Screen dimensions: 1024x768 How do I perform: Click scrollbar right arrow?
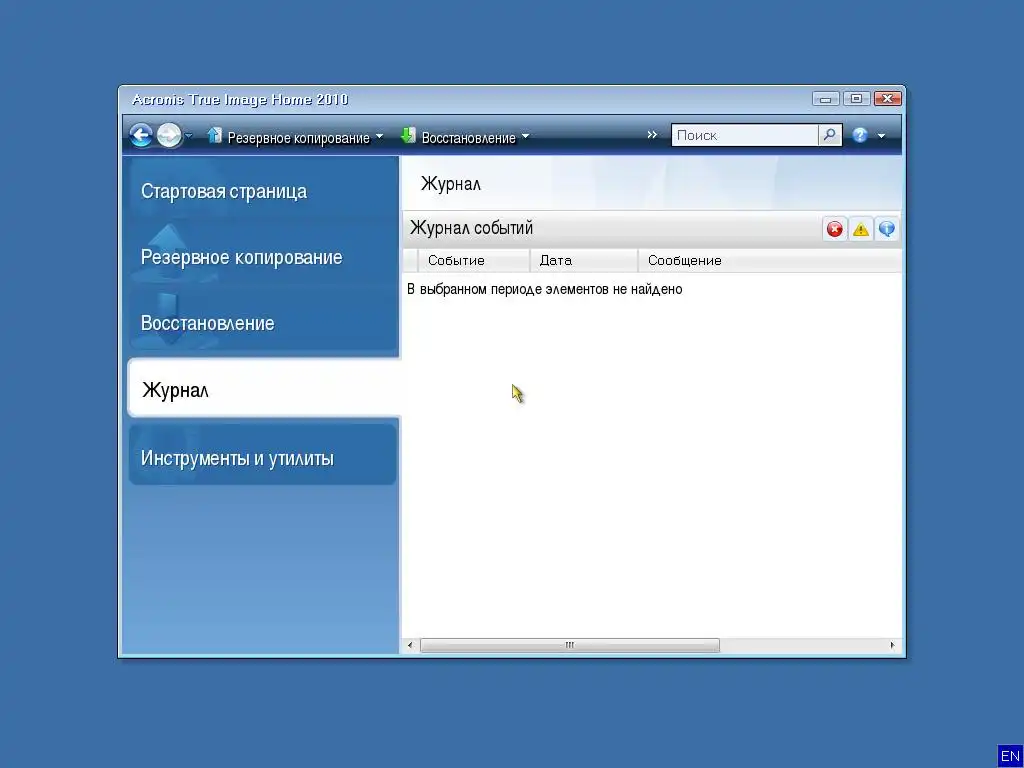pos(892,645)
